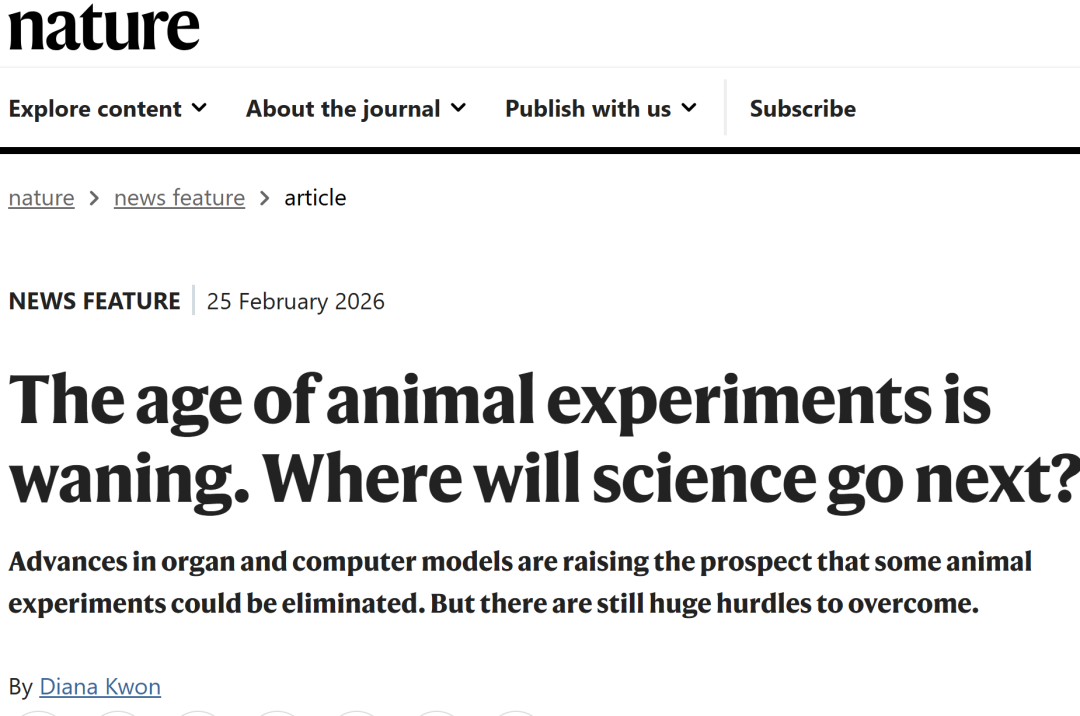The height and width of the screenshot is (716, 1080).
Task: Open the 'news feature' breadcrumb link
Action: 179,198
